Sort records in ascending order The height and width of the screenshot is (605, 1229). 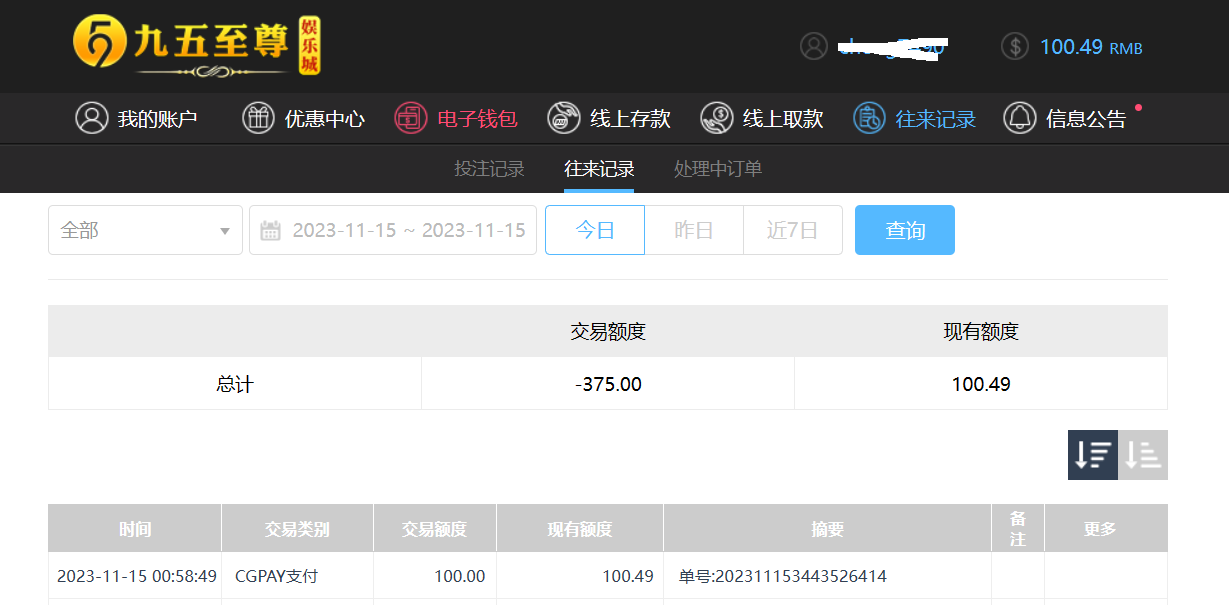point(1143,455)
